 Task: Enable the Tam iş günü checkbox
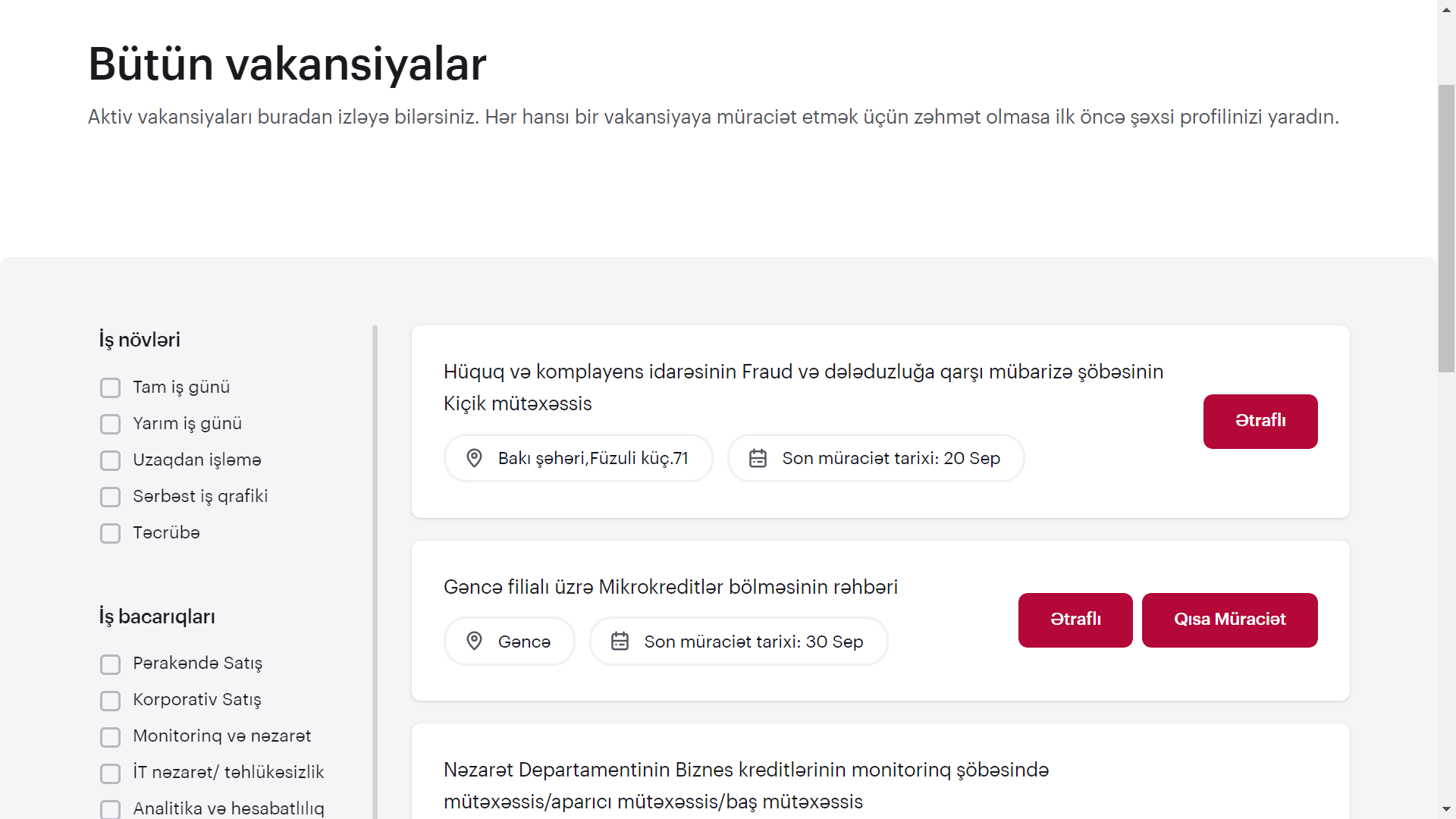pos(111,388)
